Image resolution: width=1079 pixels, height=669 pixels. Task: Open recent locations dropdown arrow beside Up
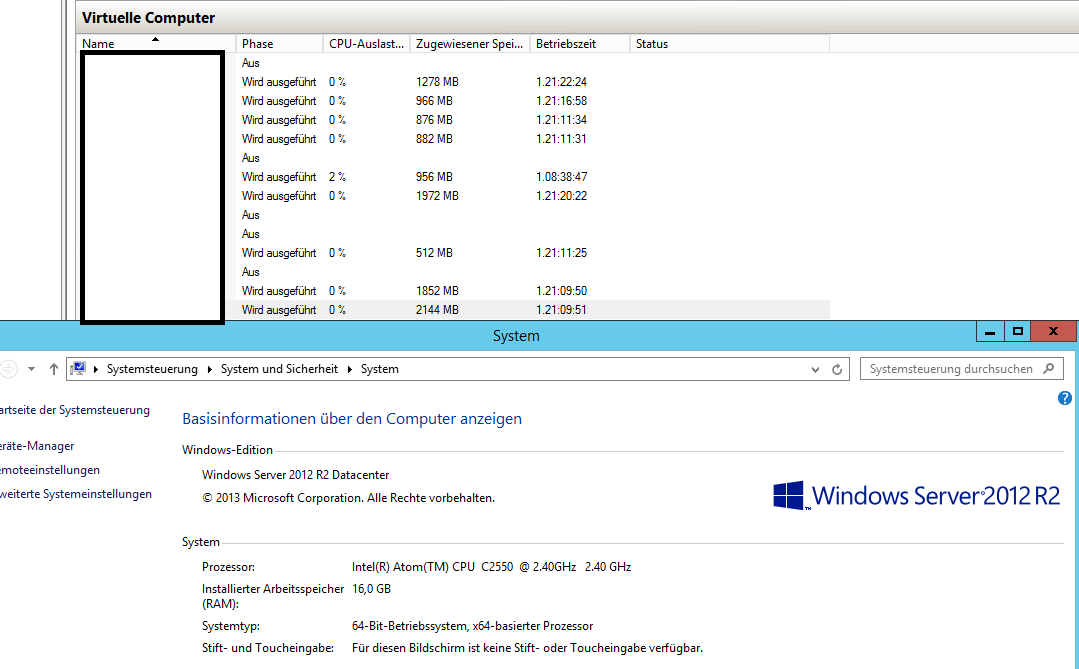(32, 369)
